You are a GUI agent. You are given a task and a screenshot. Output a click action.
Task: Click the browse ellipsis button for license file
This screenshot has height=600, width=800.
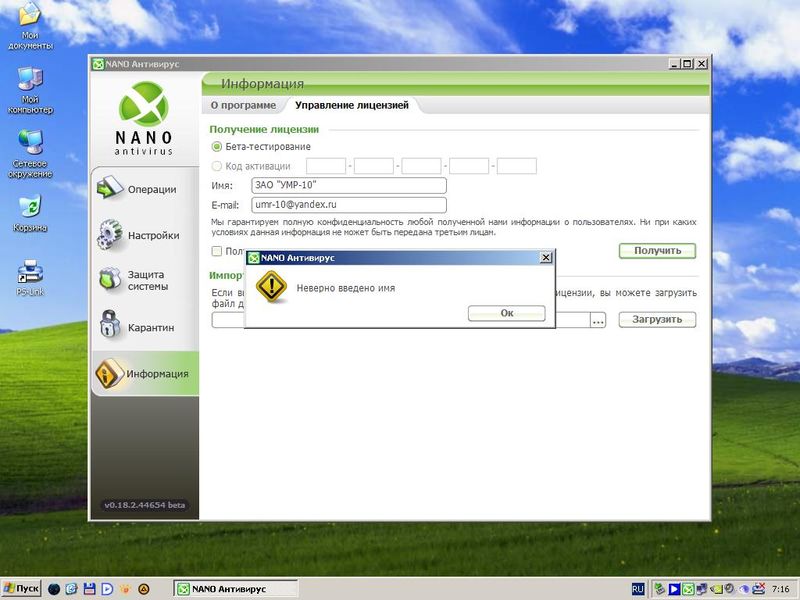(x=598, y=320)
